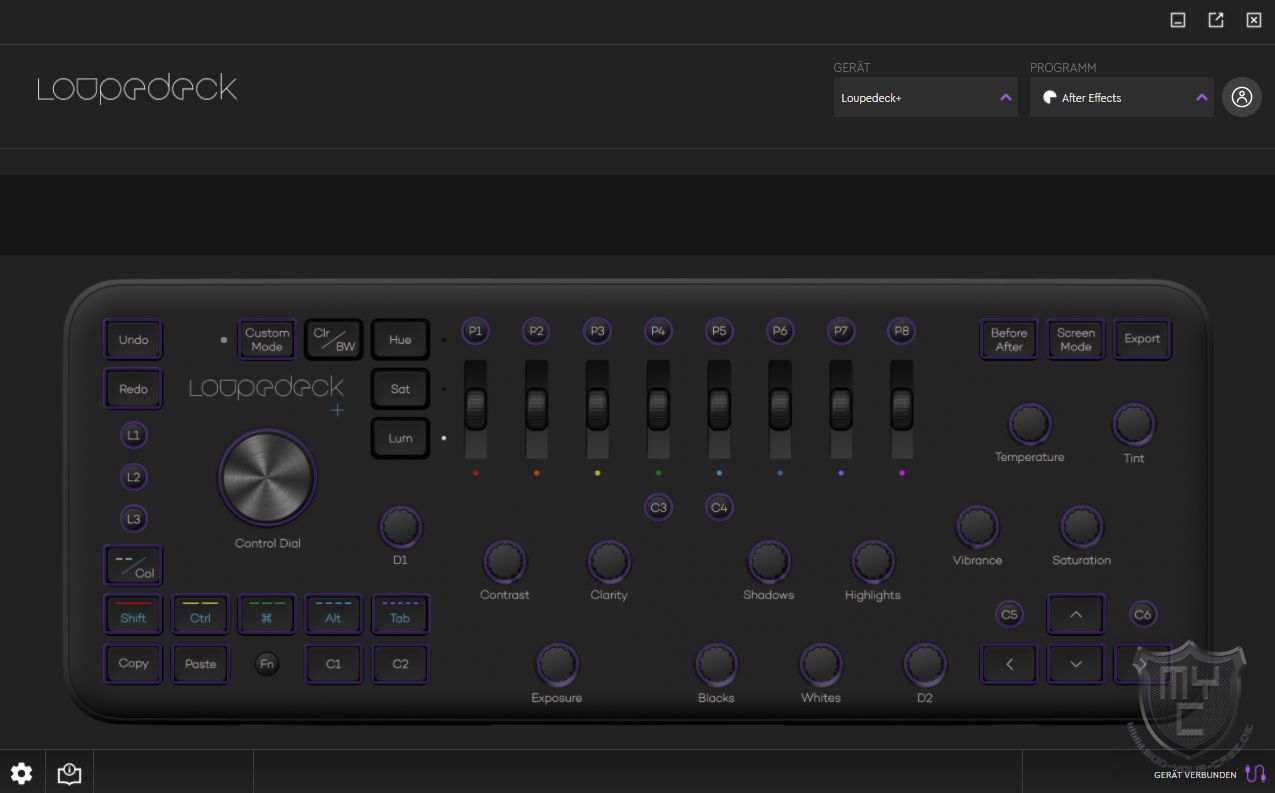Select the Control Dial
The width and height of the screenshot is (1275, 793).
point(268,478)
